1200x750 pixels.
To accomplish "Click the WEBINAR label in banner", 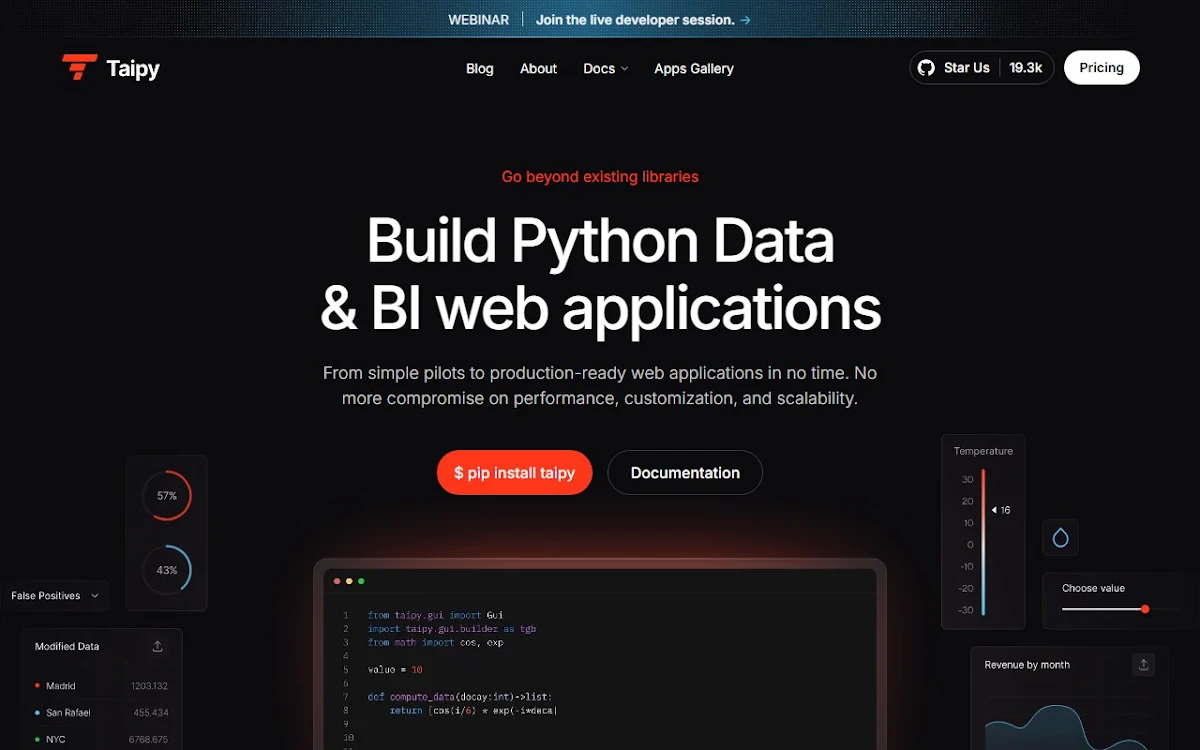I will [x=478, y=20].
